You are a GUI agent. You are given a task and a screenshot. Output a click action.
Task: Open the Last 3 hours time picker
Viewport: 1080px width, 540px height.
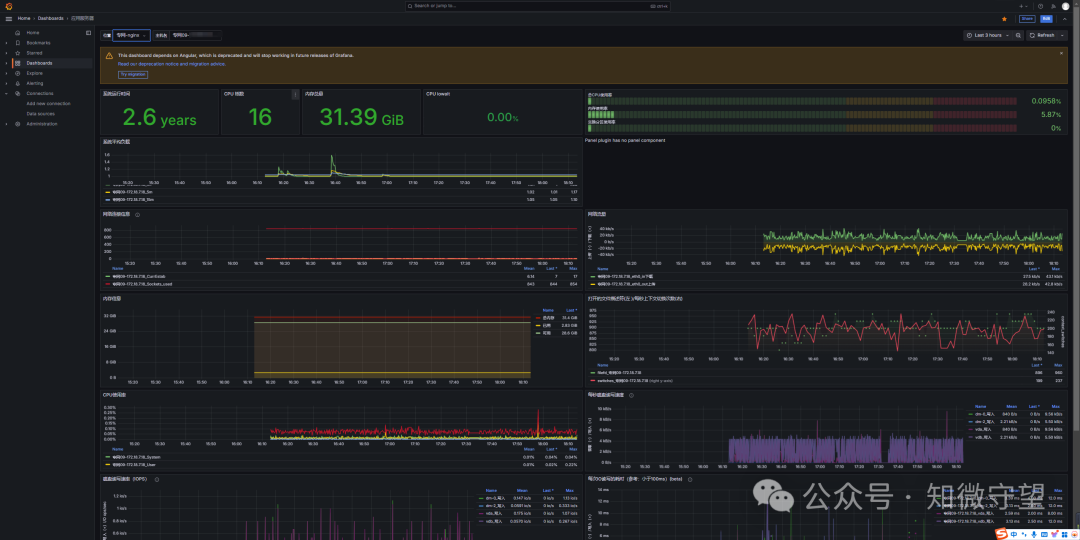[x=988, y=35]
